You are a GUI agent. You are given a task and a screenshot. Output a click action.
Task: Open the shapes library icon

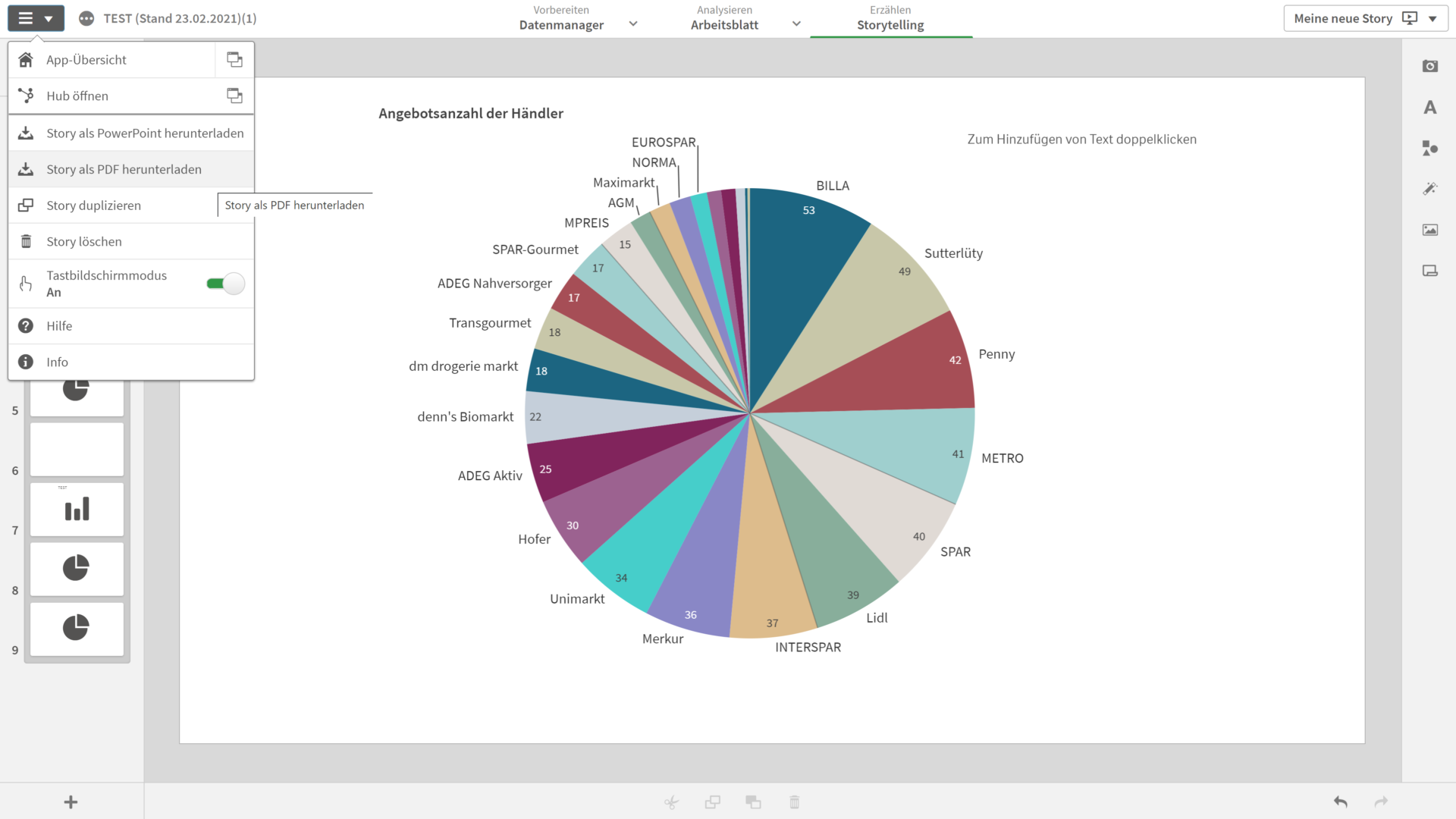click(1429, 148)
